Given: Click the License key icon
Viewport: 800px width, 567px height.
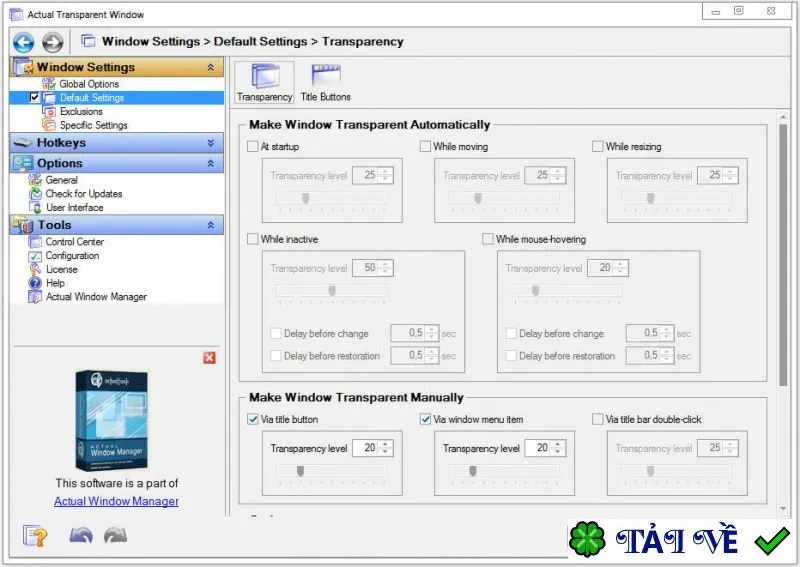Looking at the screenshot, I should (x=35, y=269).
